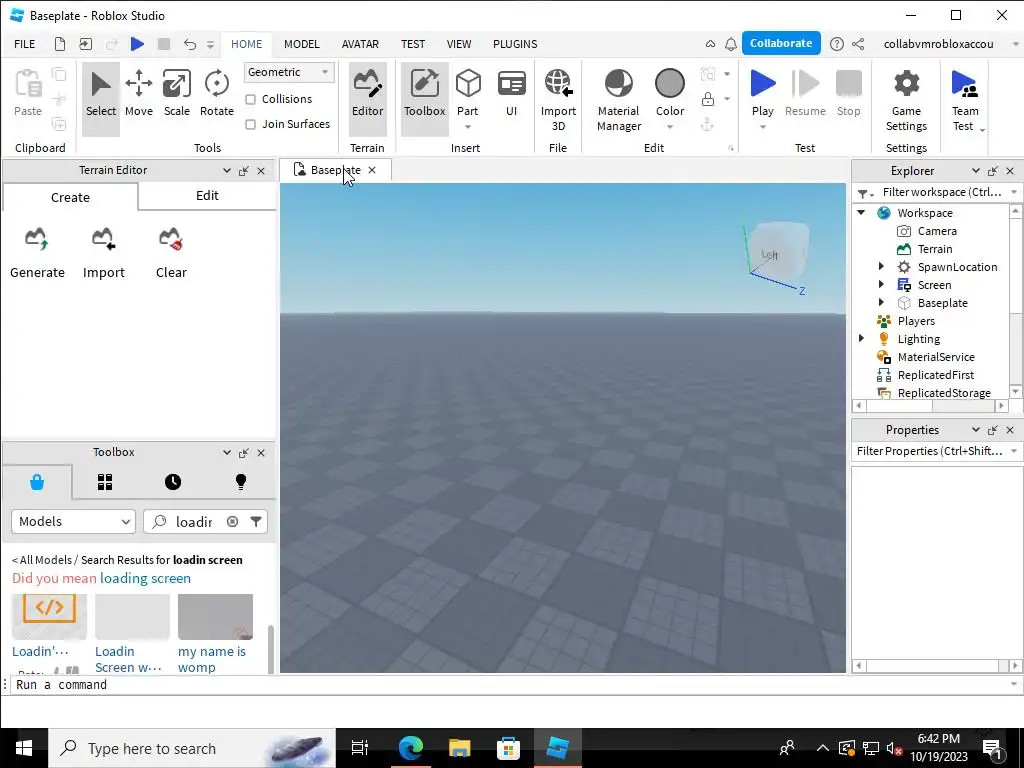Screen dimensions: 1024x768
Task: Open Toolbox Marketplace tab
Action: tap(37, 482)
